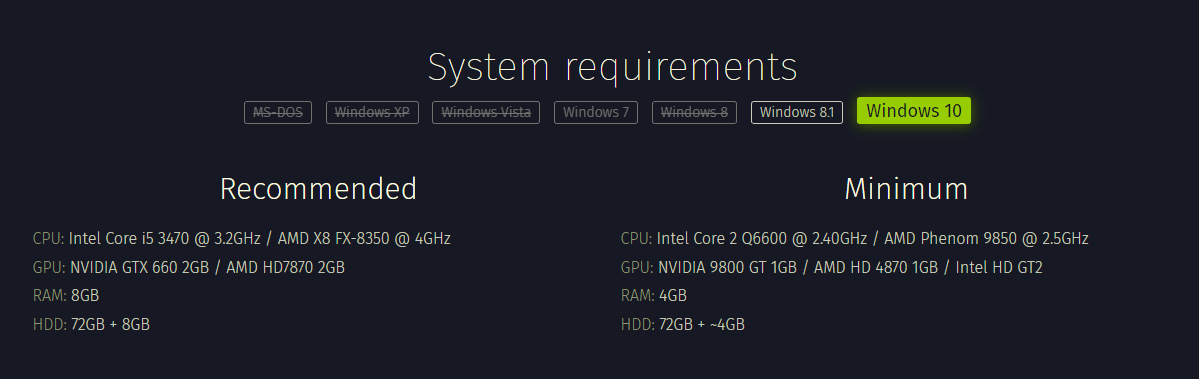This screenshot has width=1199, height=379.
Task: Click the Minimum heading
Action: (x=906, y=189)
